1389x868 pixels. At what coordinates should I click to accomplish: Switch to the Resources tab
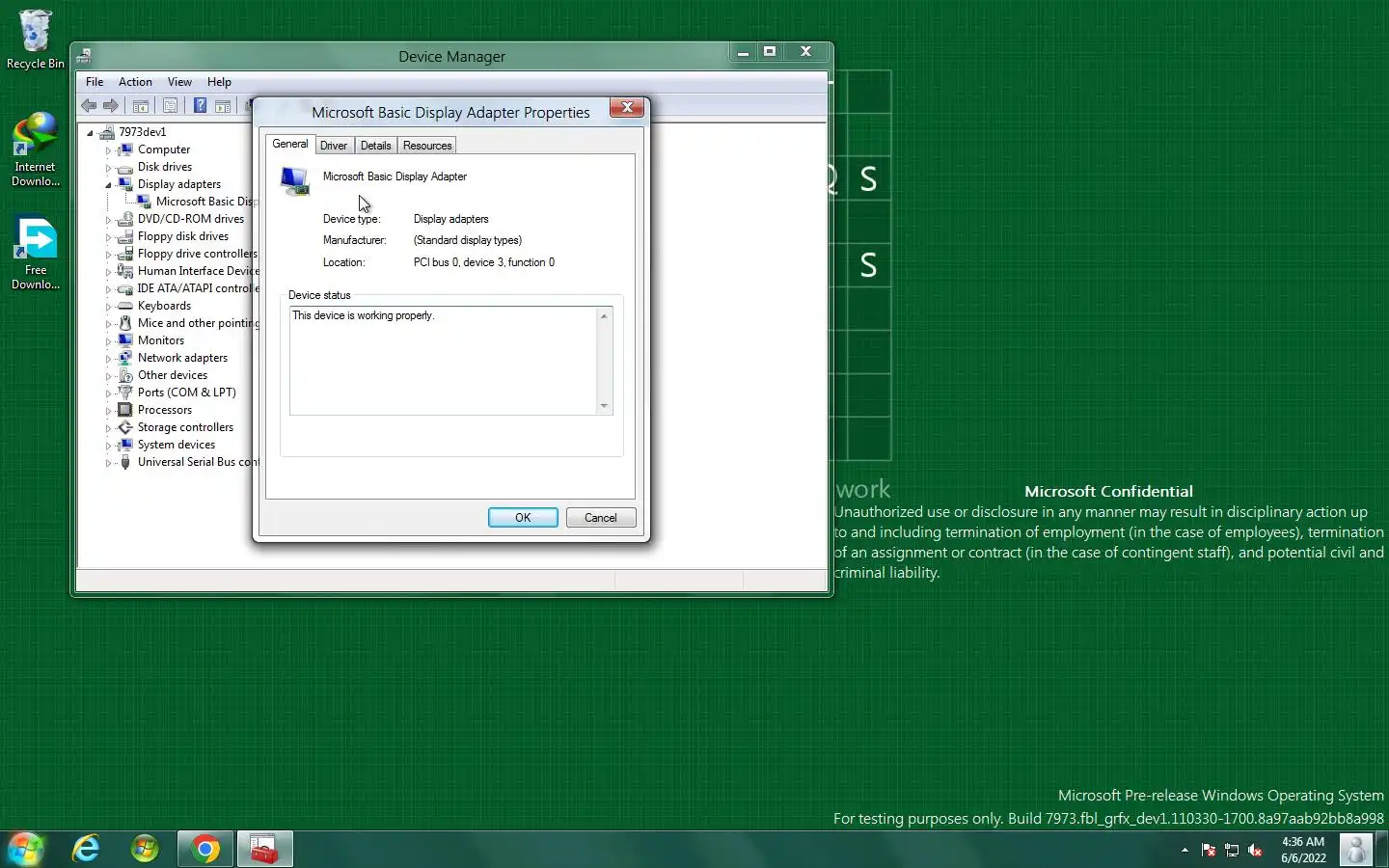(x=427, y=146)
